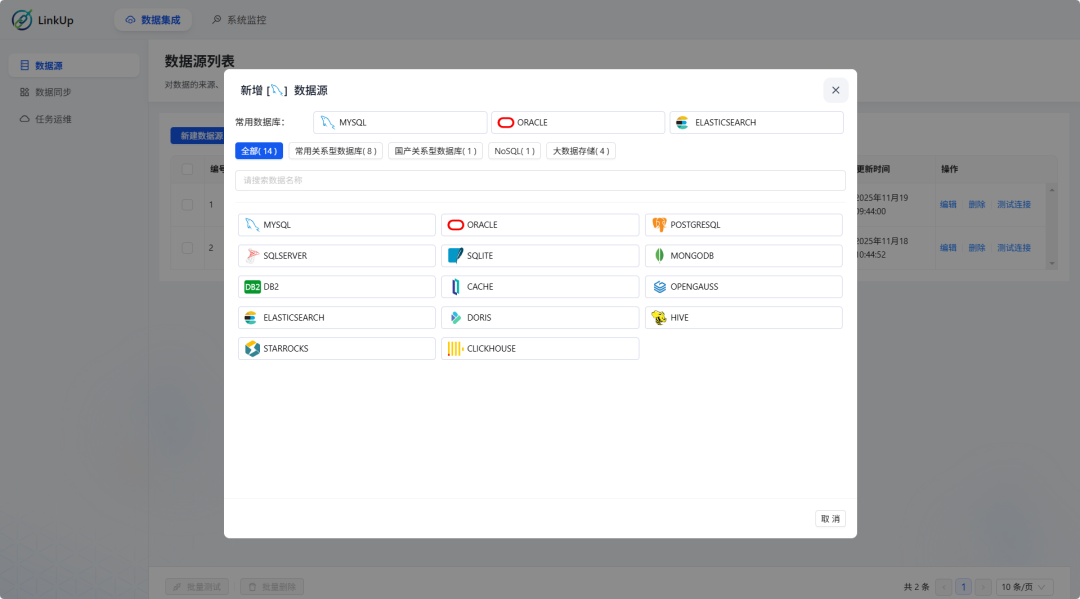Click the 数据源 sidebar list icon
Viewport: 1080px width, 599px height.
tap(25, 65)
